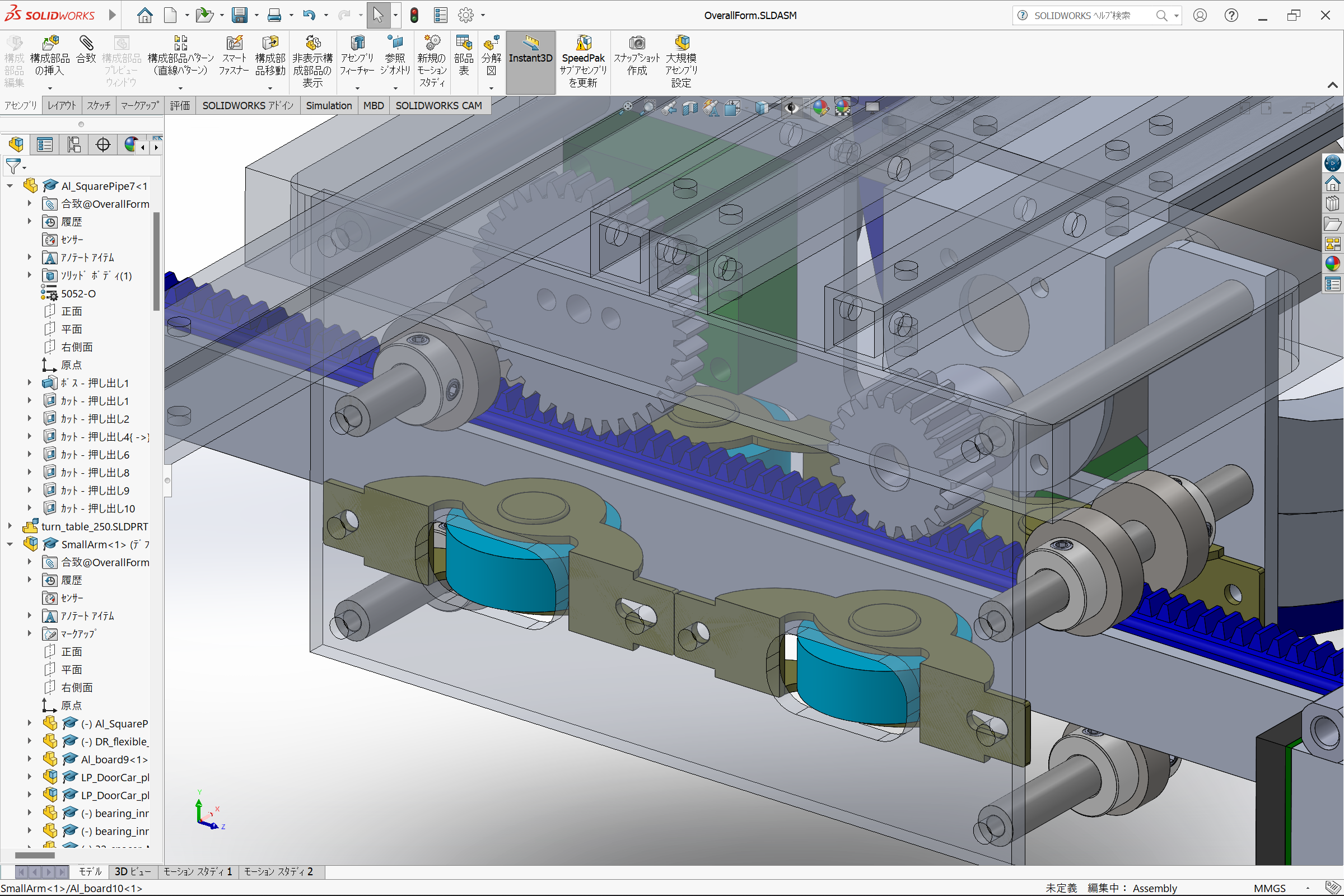1344x896 pixels.
Task: Open the 3D ビュー bottom tab
Action: [x=133, y=871]
